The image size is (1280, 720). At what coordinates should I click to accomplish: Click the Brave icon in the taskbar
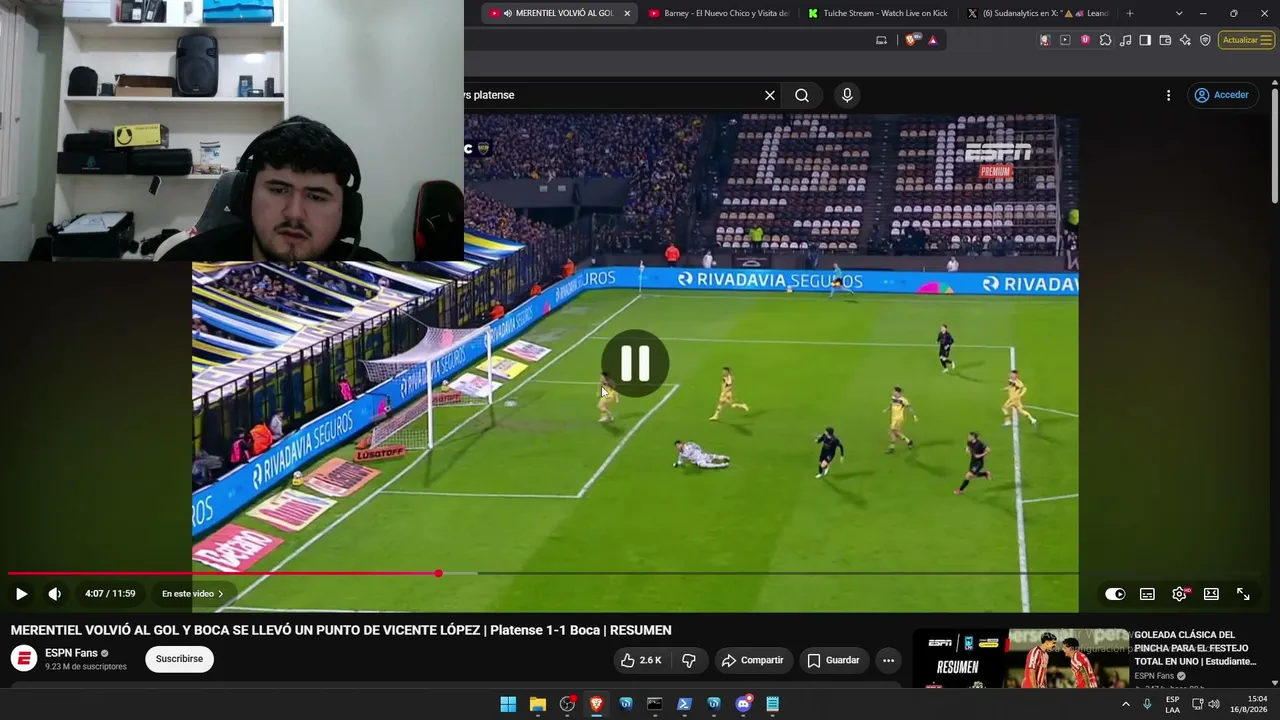596,704
